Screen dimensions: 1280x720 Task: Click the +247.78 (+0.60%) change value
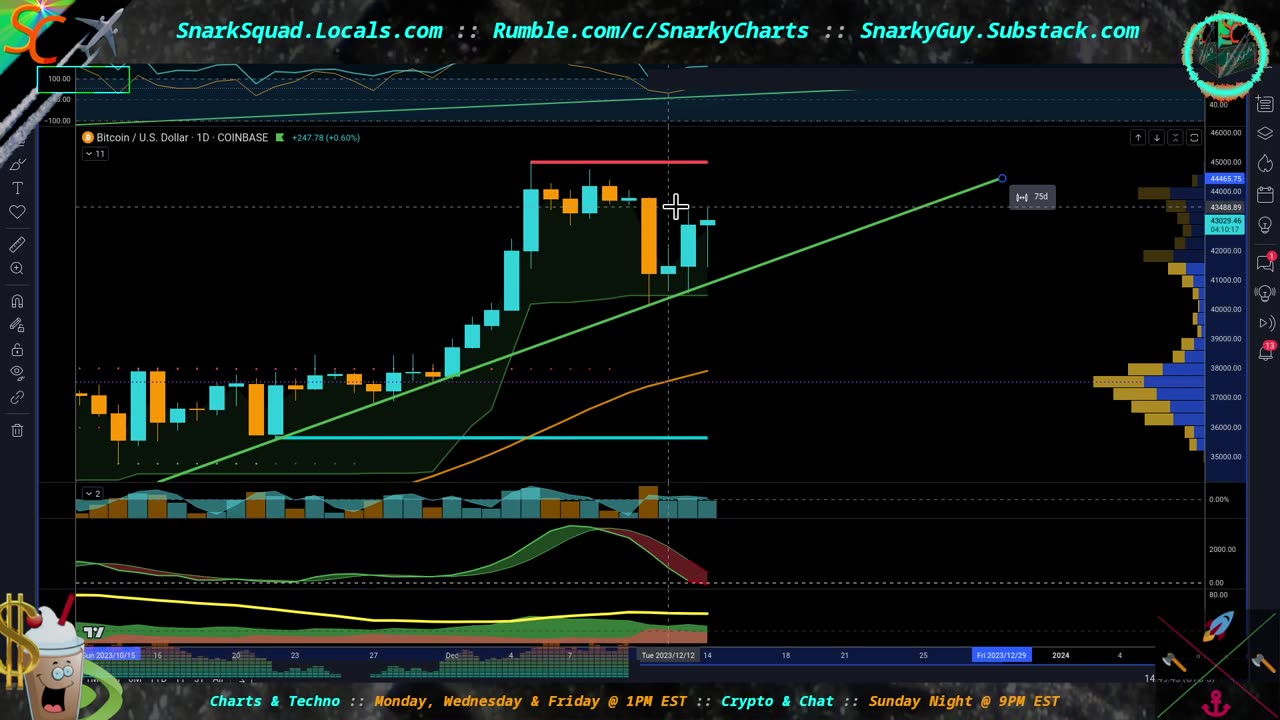pyautogui.click(x=326, y=138)
